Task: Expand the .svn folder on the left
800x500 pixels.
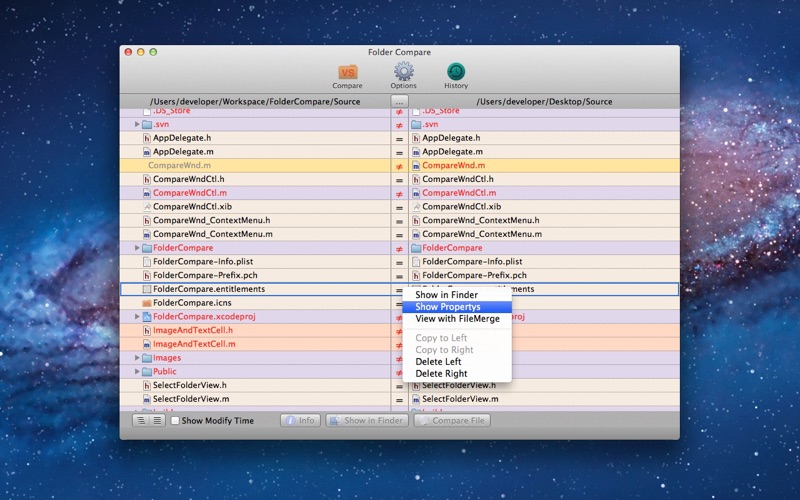Action: [x=137, y=124]
